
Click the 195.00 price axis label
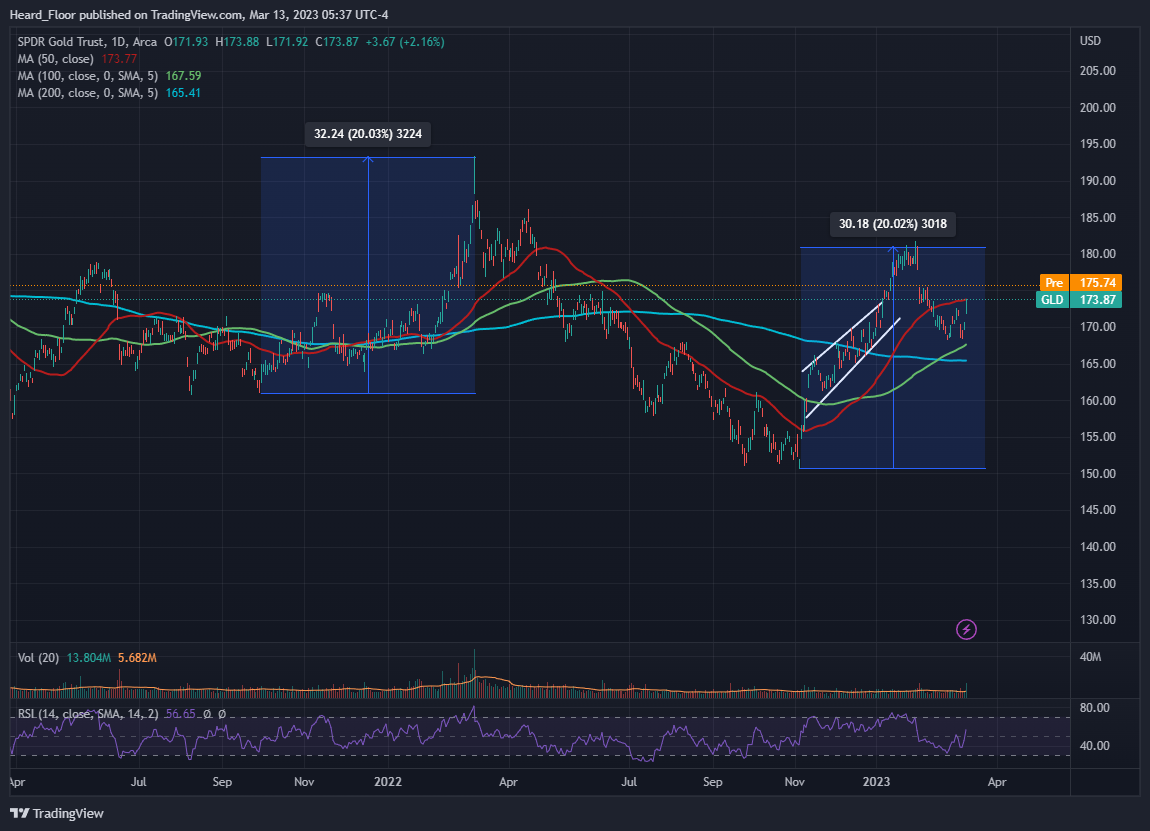[1097, 144]
